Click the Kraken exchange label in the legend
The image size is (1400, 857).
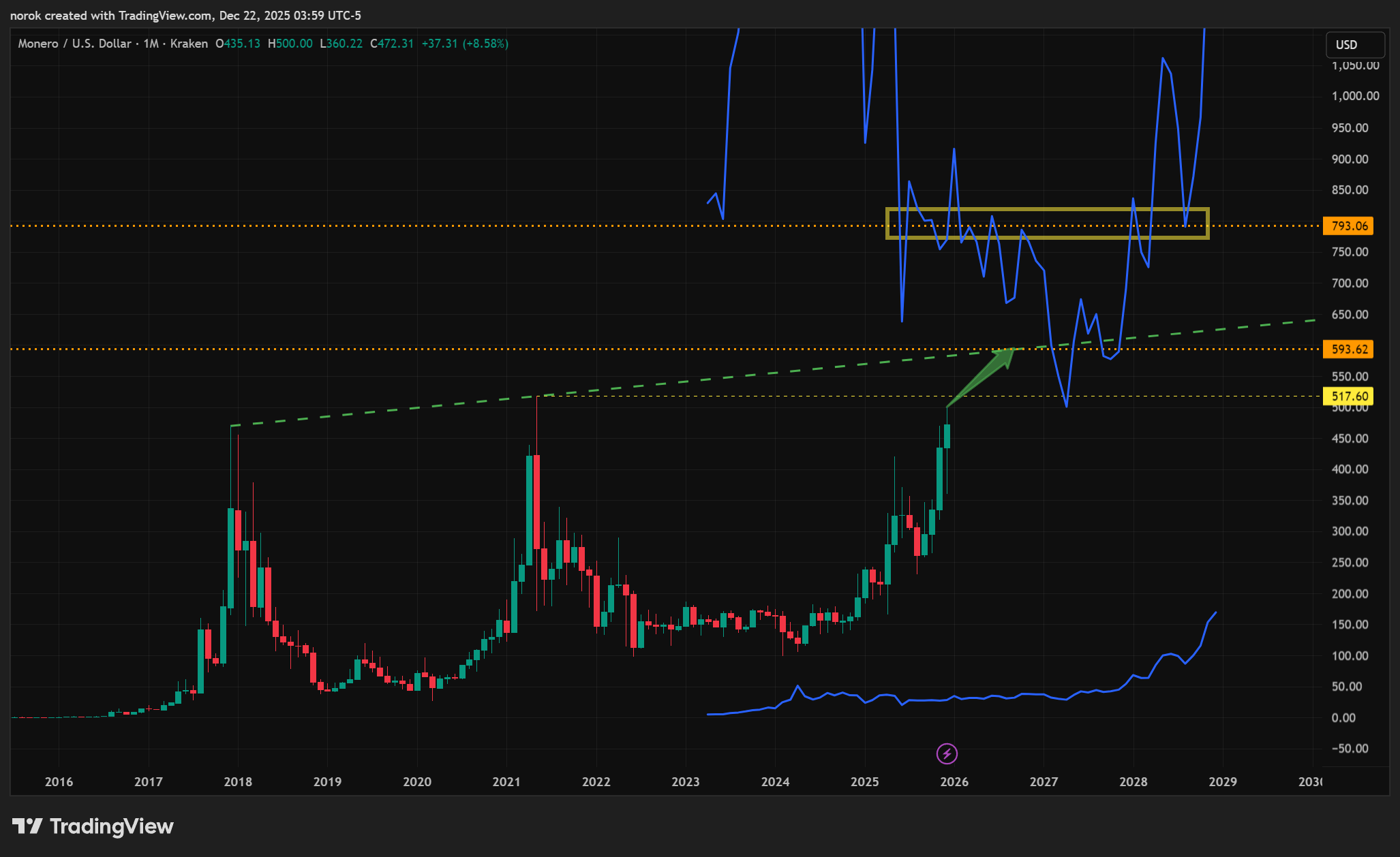189,44
